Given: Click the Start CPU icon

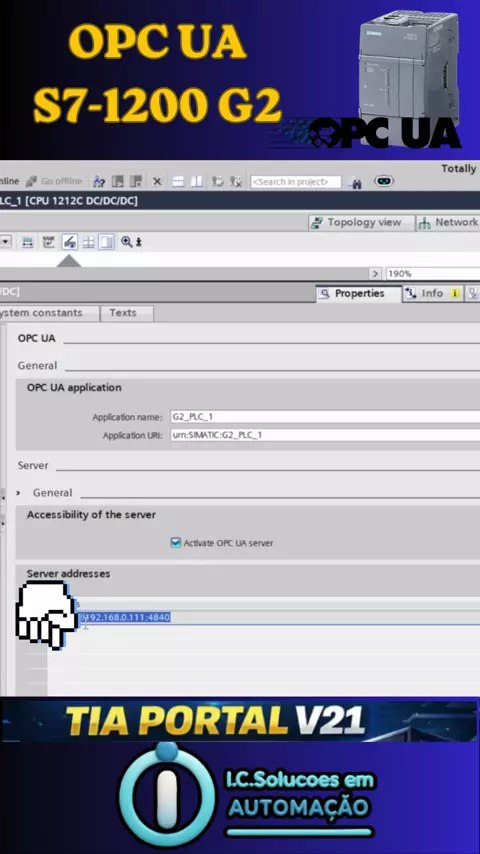Looking at the screenshot, I should tap(117, 181).
